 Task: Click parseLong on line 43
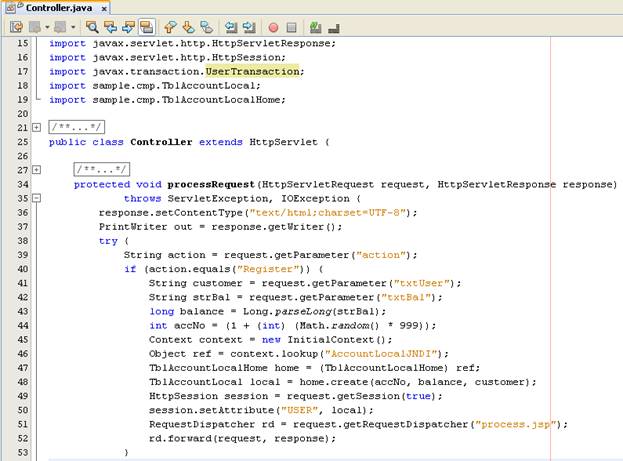304,312
